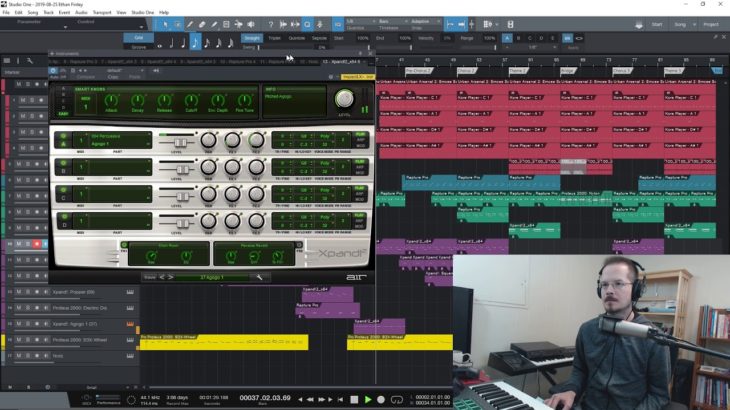Open the File menu
Viewport: 730px width, 410px height.
[6, 13]
